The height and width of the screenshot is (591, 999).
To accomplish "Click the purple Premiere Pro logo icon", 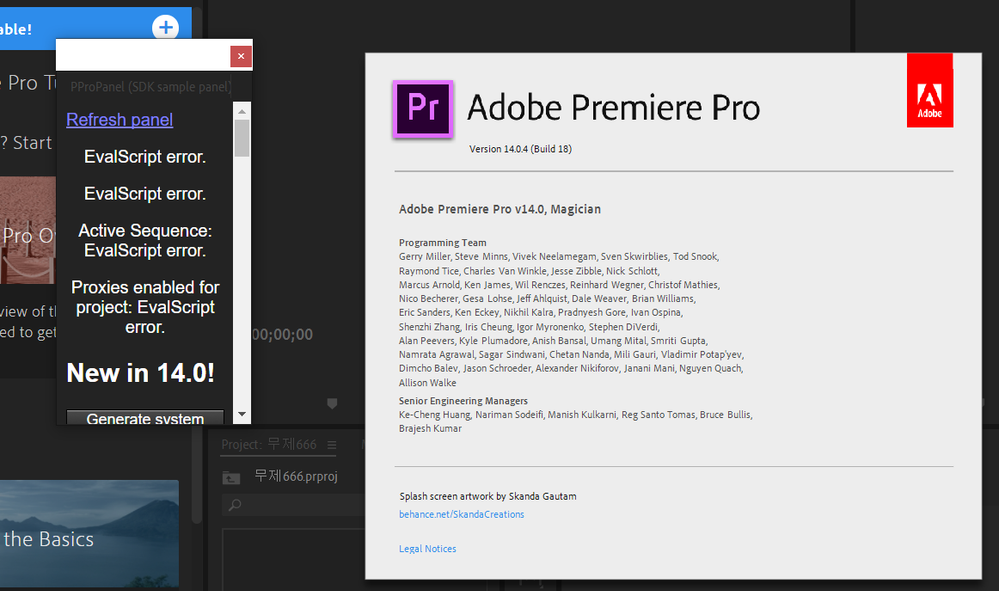I will pyautogui.click(x=423, y=107).
